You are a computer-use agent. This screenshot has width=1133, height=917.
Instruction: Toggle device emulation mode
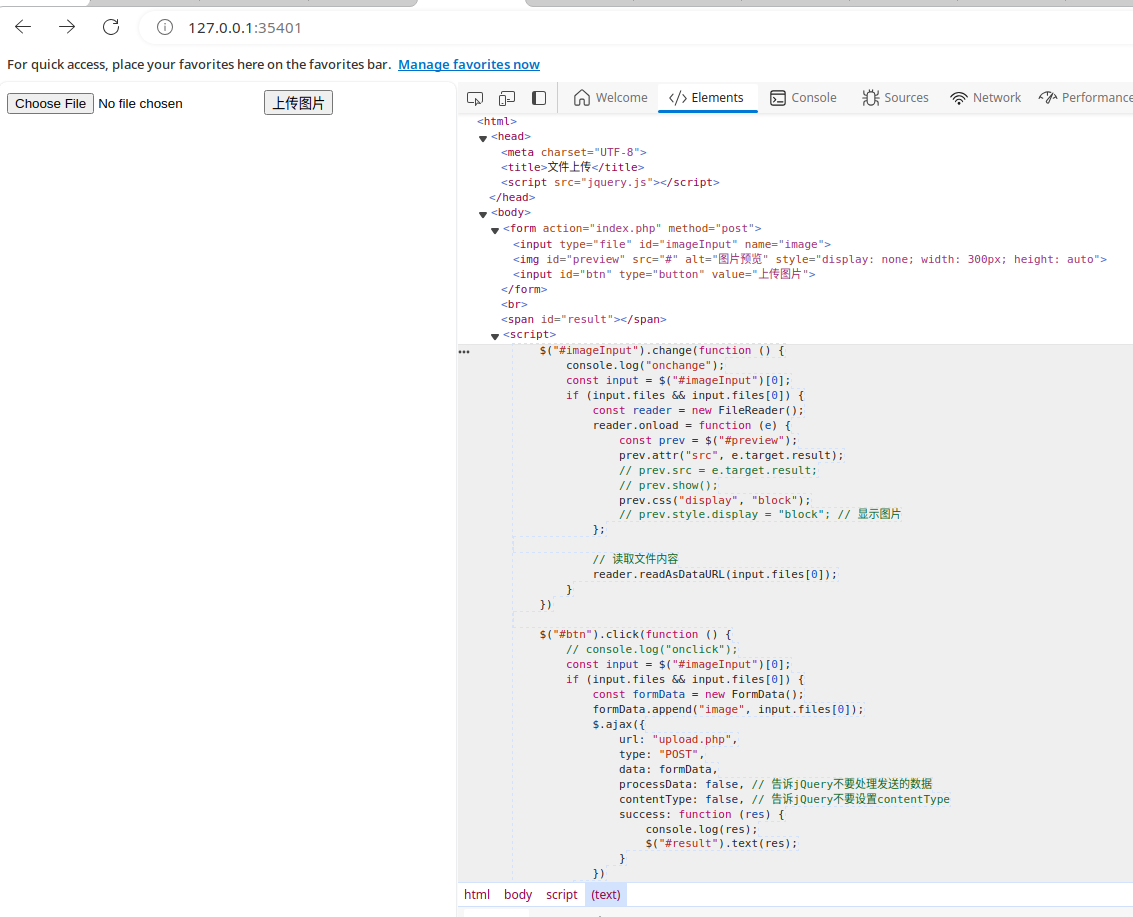coord(507,98)
